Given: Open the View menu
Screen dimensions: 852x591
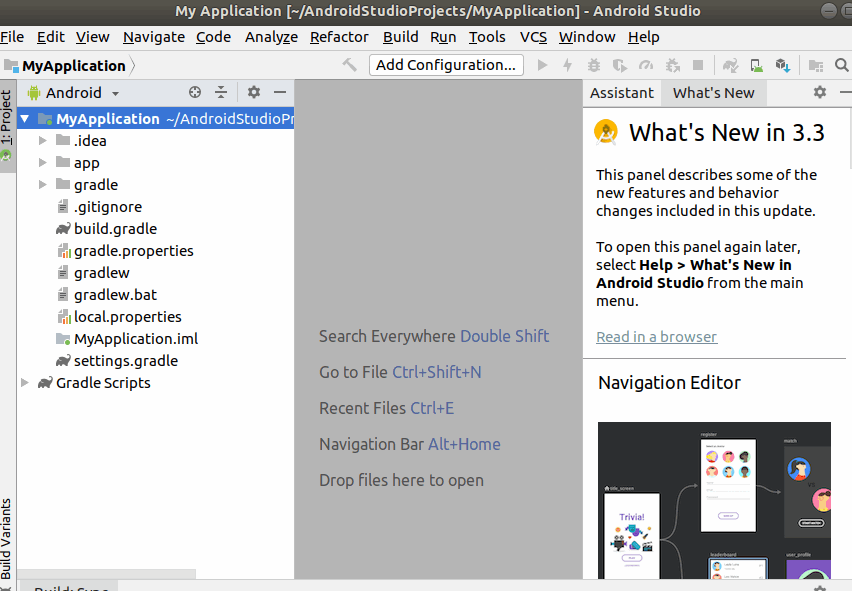Looking at the screenshot, I should (92, 37).
